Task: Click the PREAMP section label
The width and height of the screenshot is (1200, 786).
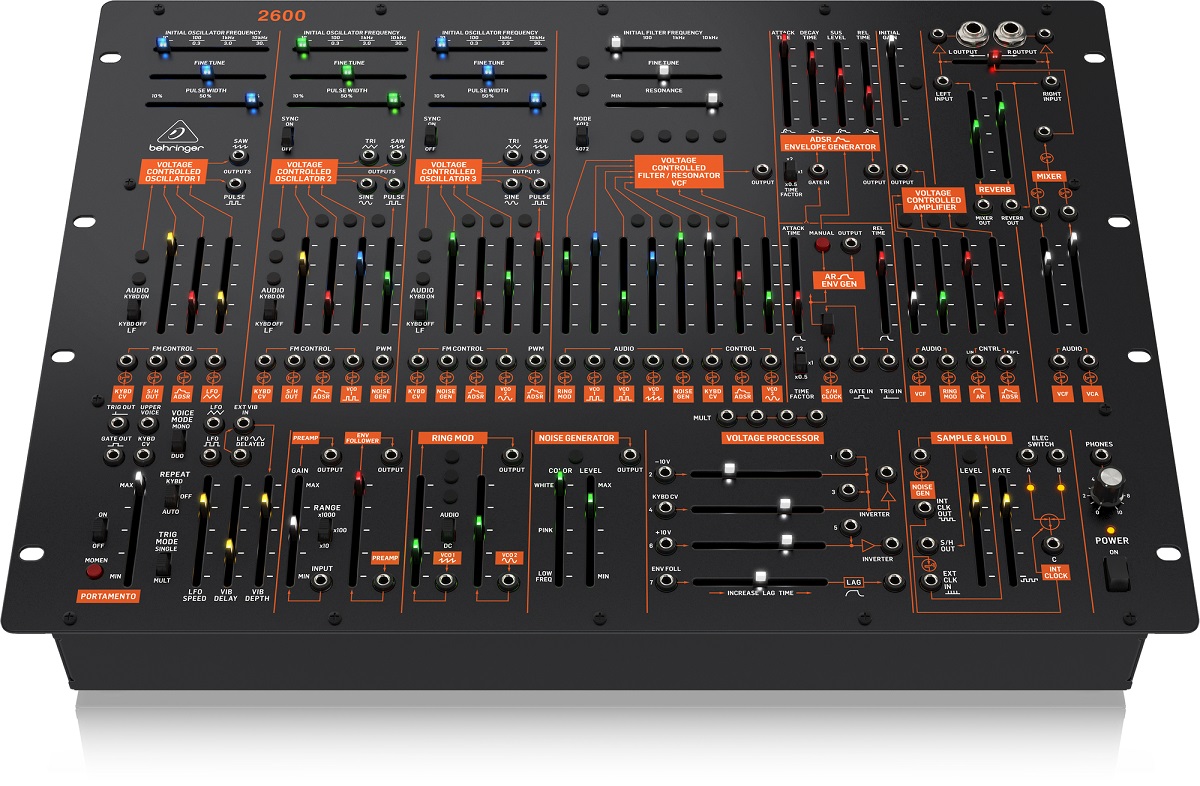Action: (x=306, y=438)
